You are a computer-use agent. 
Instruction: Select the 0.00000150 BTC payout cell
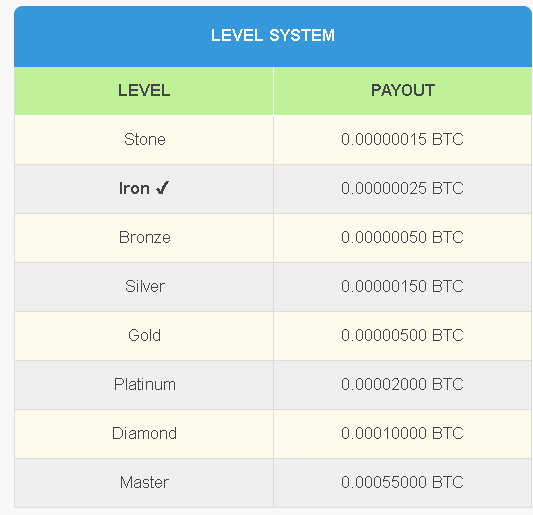pyautogui.click(x=402, y=287)
